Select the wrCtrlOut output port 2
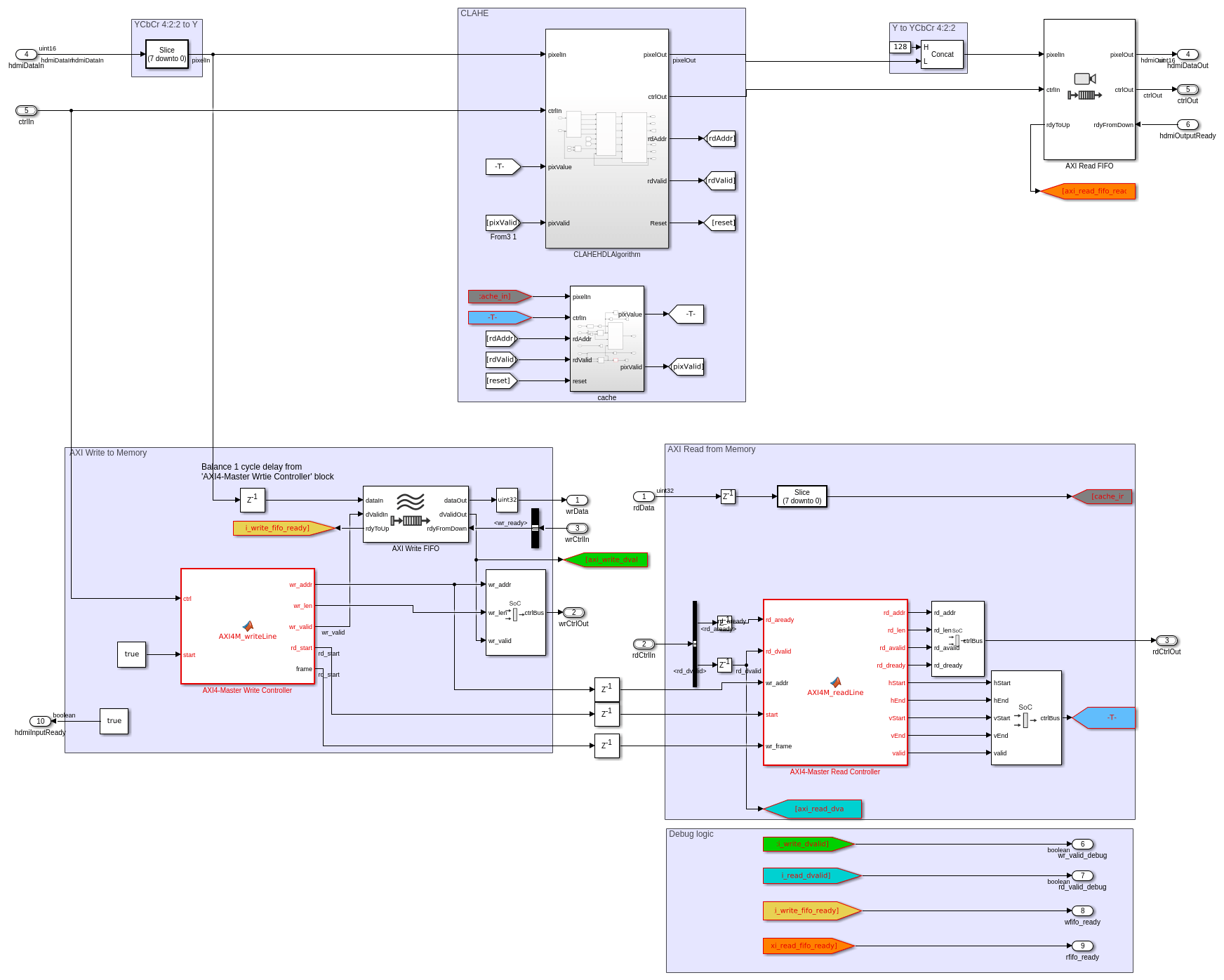The image size is (1224, 980). 573,612
